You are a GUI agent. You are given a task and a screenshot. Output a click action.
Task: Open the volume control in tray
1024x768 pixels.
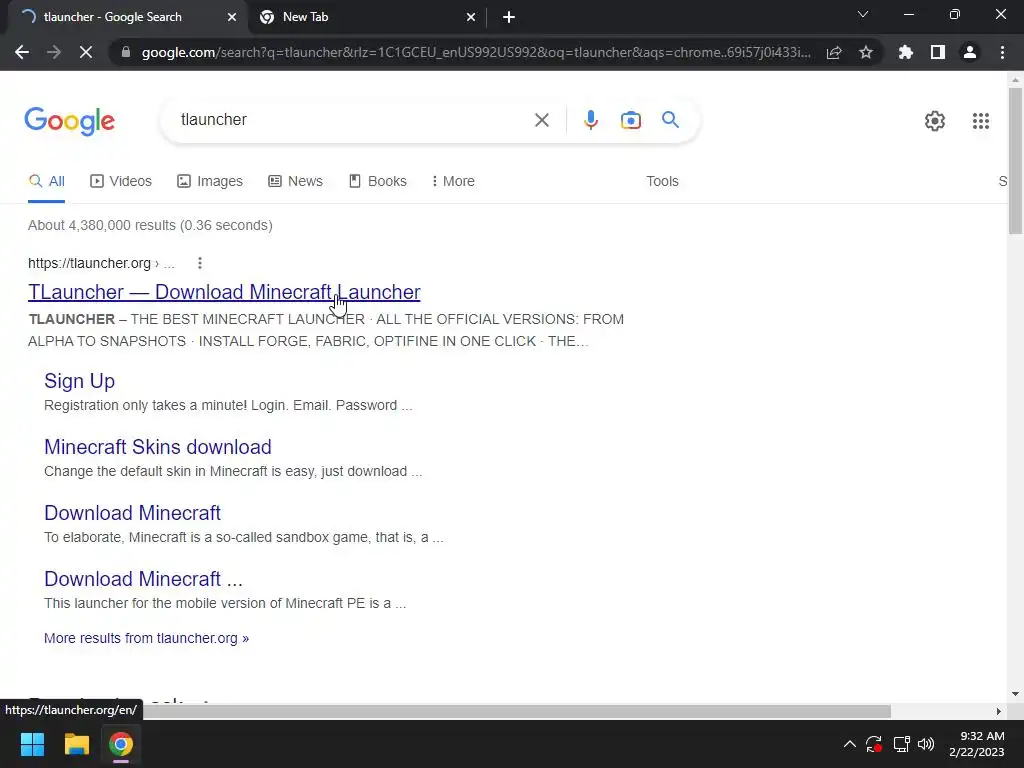pos(926,744)
